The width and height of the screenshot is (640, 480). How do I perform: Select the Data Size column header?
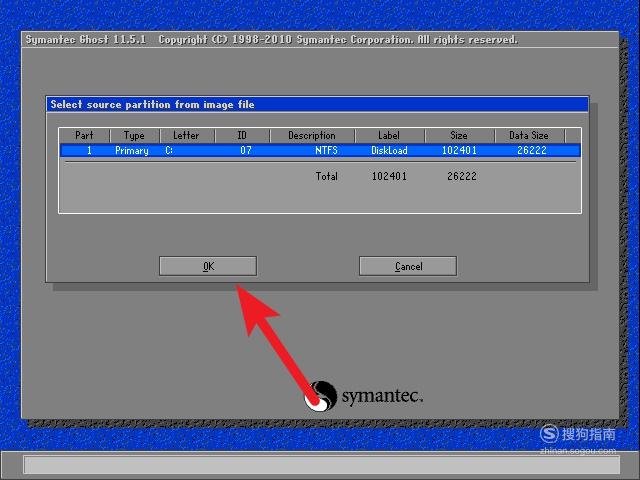point(529,136)
